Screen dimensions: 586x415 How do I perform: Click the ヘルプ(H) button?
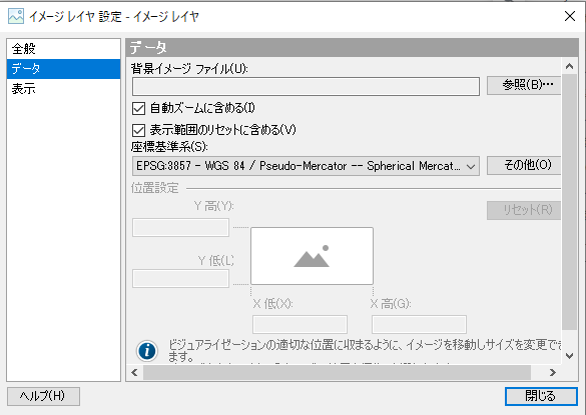43,396
